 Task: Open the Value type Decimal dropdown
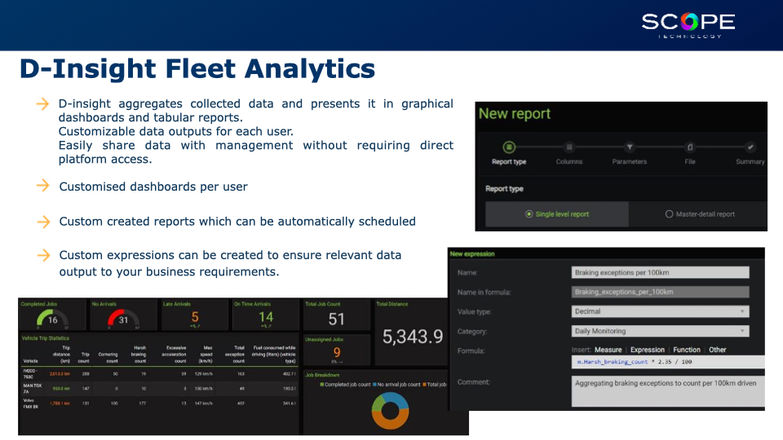(x=660, y=312)
